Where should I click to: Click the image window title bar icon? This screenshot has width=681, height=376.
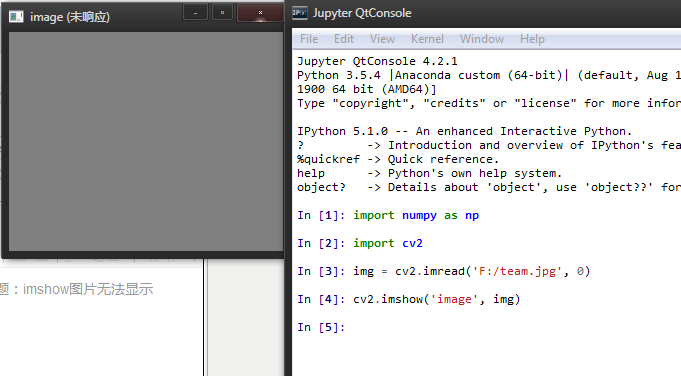pos(16,17)
